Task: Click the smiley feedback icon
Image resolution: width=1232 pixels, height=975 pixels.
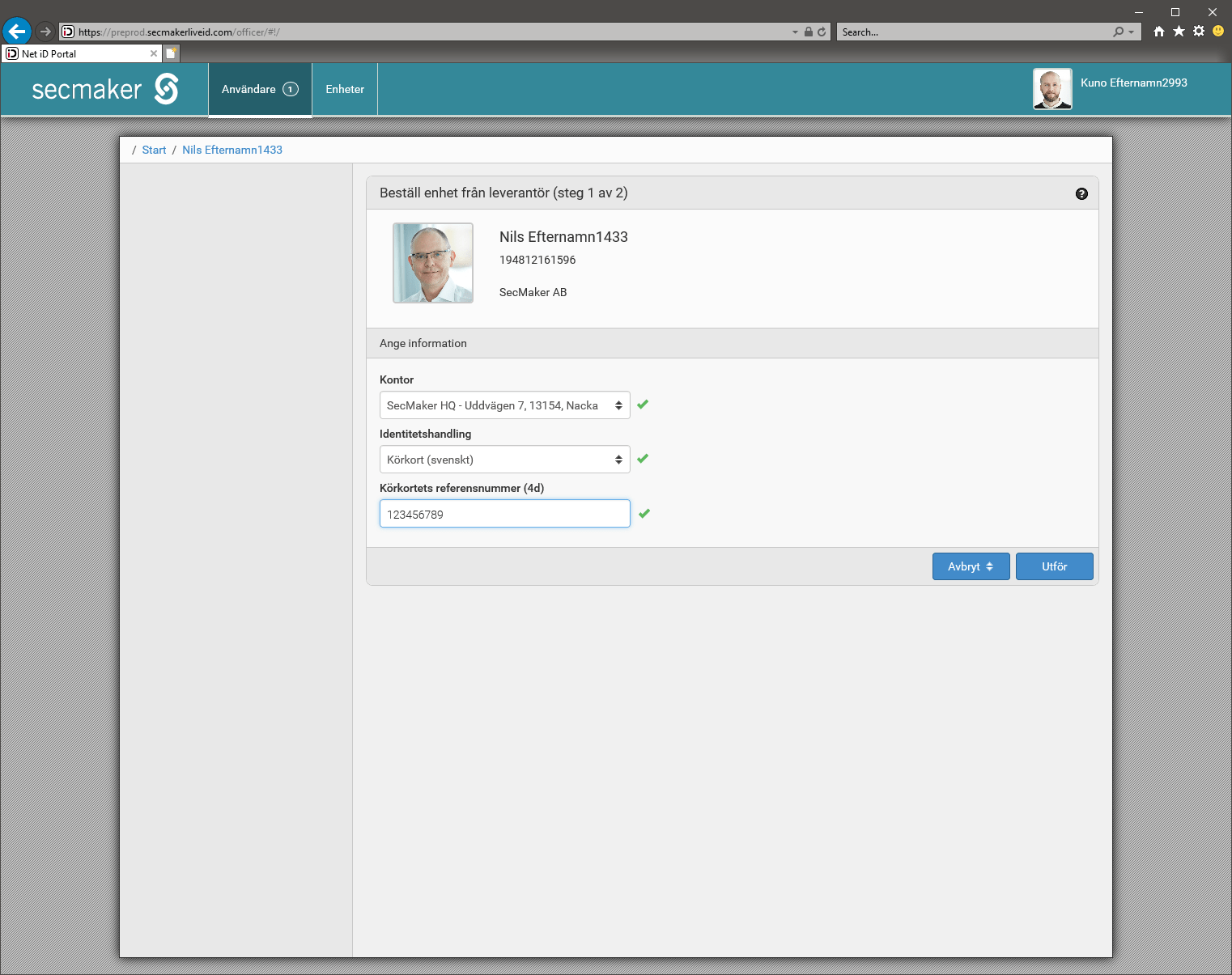Action: coord(1218,32)
